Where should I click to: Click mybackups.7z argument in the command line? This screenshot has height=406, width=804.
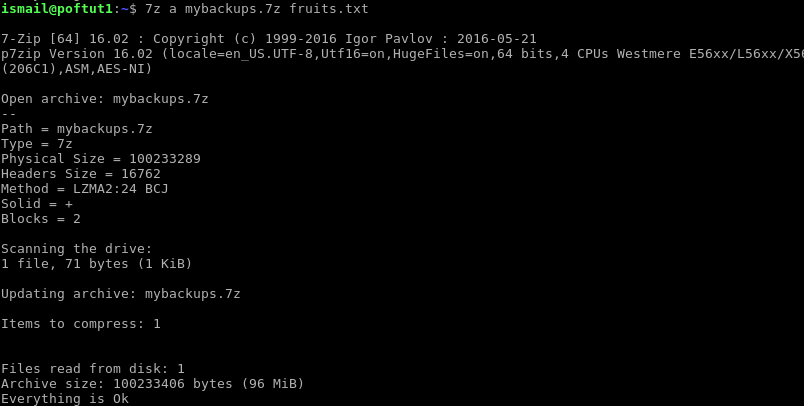coord(232,9)
